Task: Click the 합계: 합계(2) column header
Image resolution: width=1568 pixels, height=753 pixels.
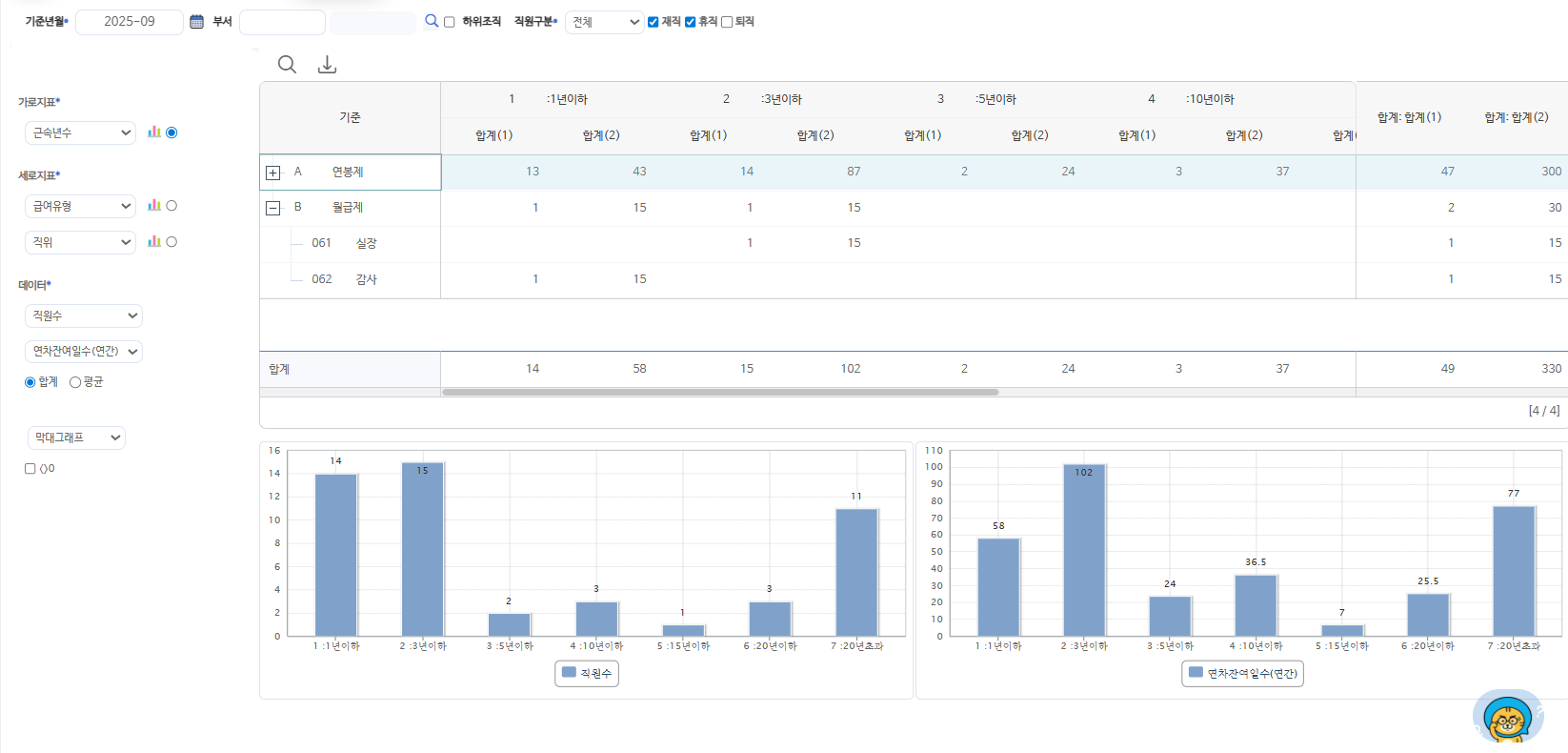Action: click(1517, 117)
